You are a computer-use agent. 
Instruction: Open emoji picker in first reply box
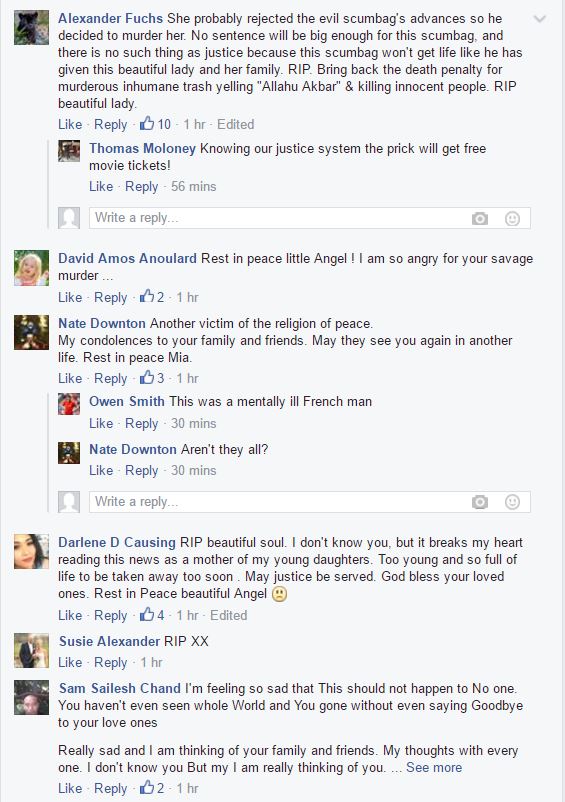[512, 219]
